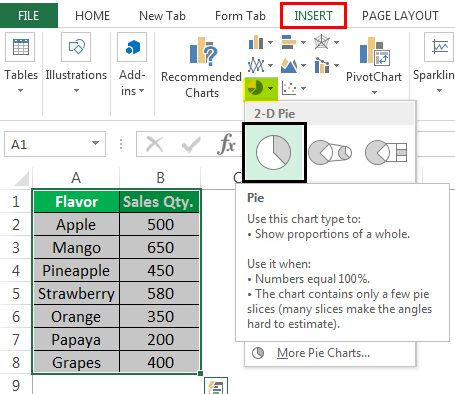This screenshot has height=394, width=455.
Task: Insert a line chart icon
Action: pos(256,65)
